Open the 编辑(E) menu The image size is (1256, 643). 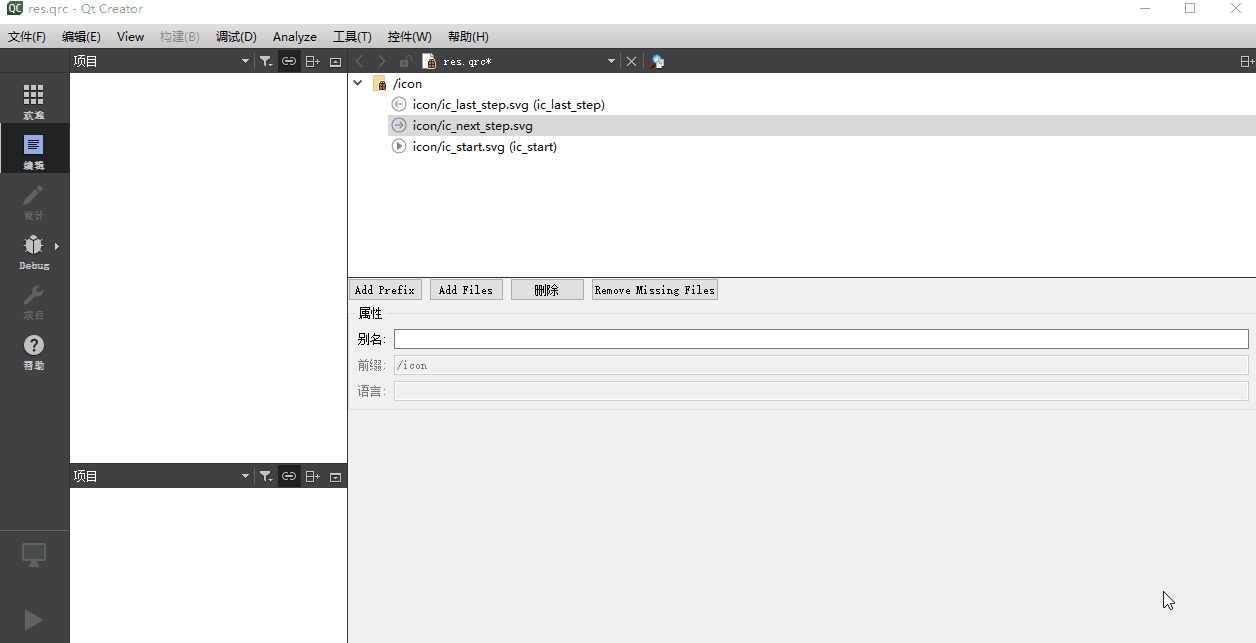(x=81, y=36)
